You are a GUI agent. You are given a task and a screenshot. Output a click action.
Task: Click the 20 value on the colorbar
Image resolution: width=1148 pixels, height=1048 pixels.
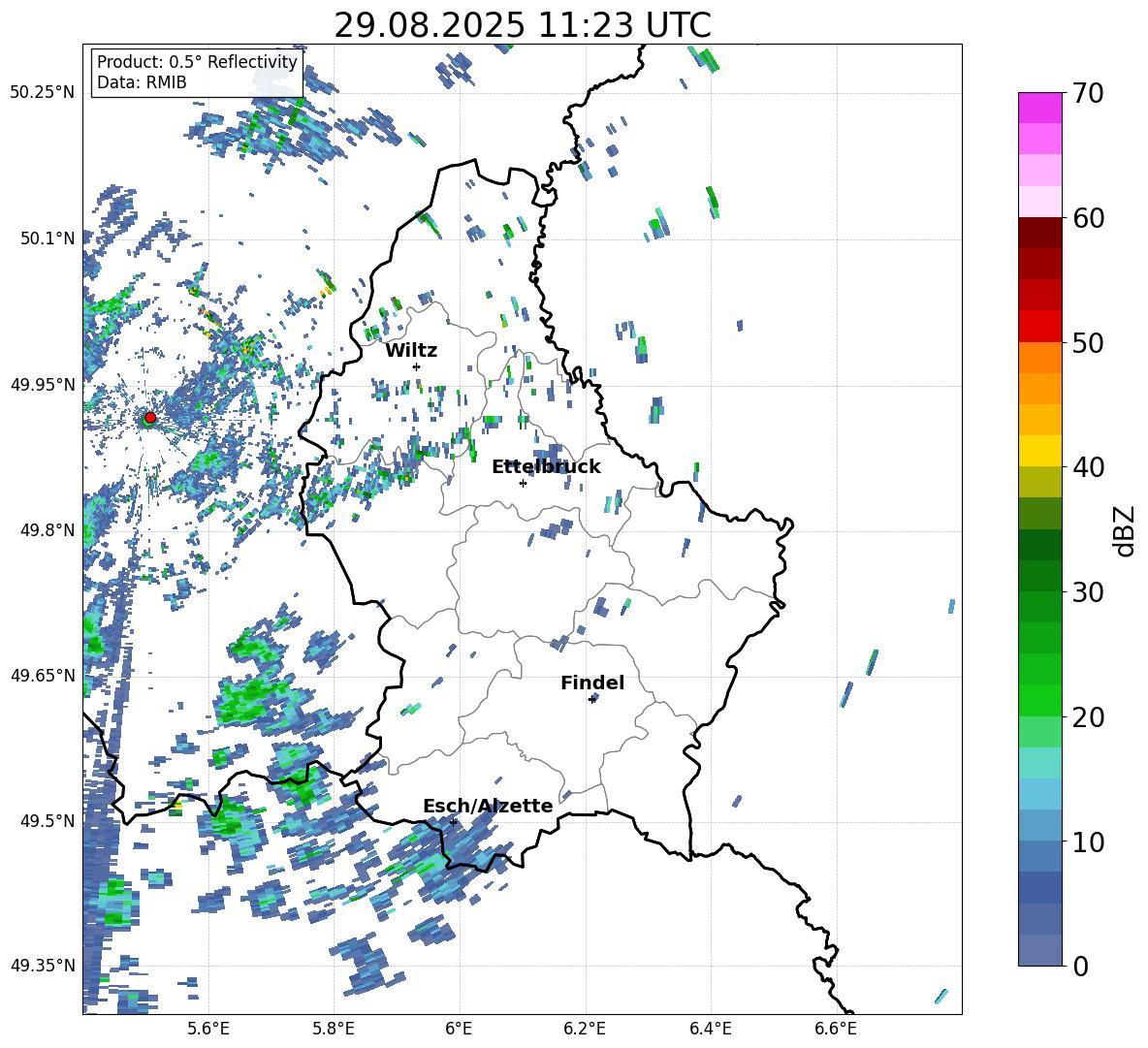tap(1088, 717)
